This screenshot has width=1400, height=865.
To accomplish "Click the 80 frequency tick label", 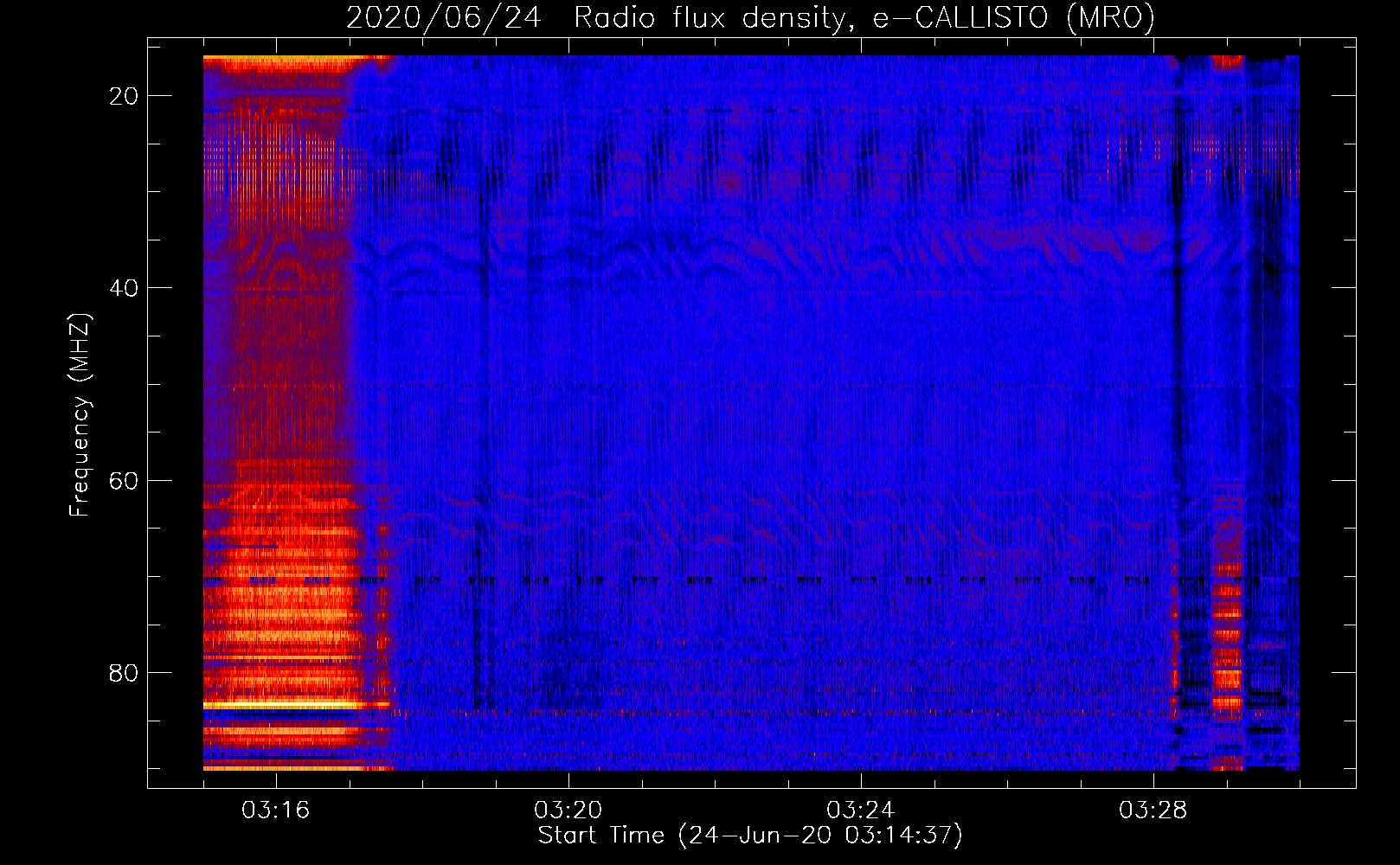I will pos(124,672).
